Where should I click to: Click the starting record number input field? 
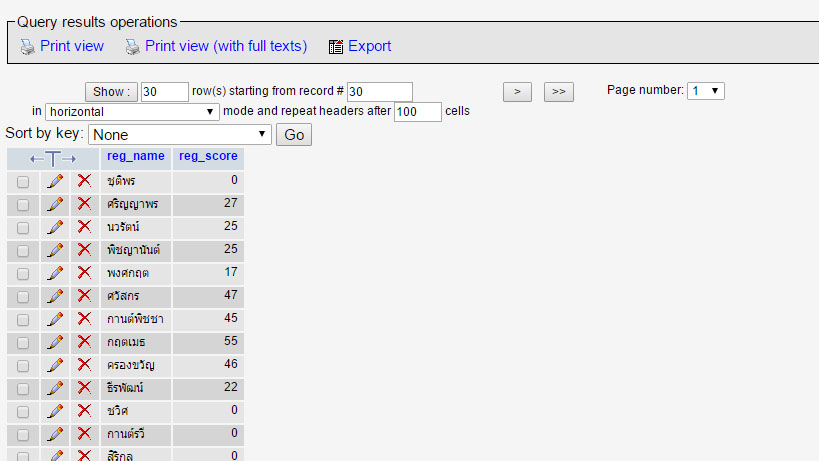click(x=380, y=92)
